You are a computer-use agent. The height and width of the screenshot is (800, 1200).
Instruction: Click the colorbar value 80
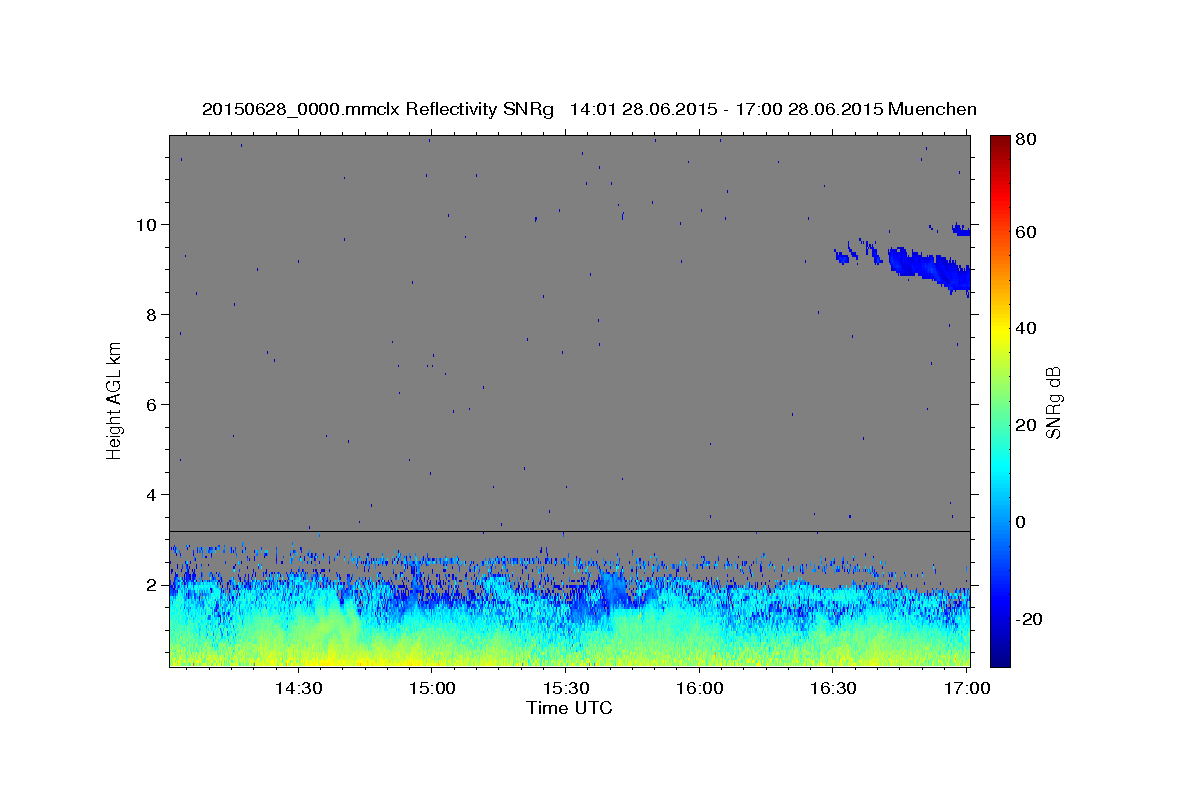pos(1025,140)
